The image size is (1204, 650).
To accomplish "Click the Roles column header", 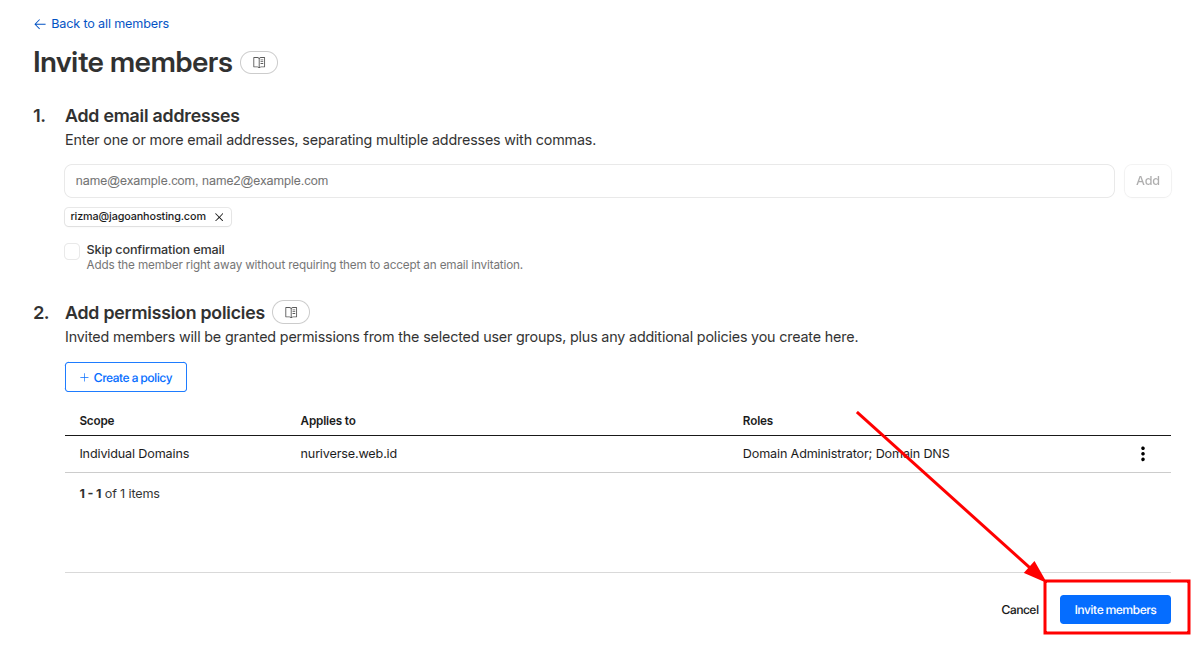I will pyautogui.click(x=757, y=421).
